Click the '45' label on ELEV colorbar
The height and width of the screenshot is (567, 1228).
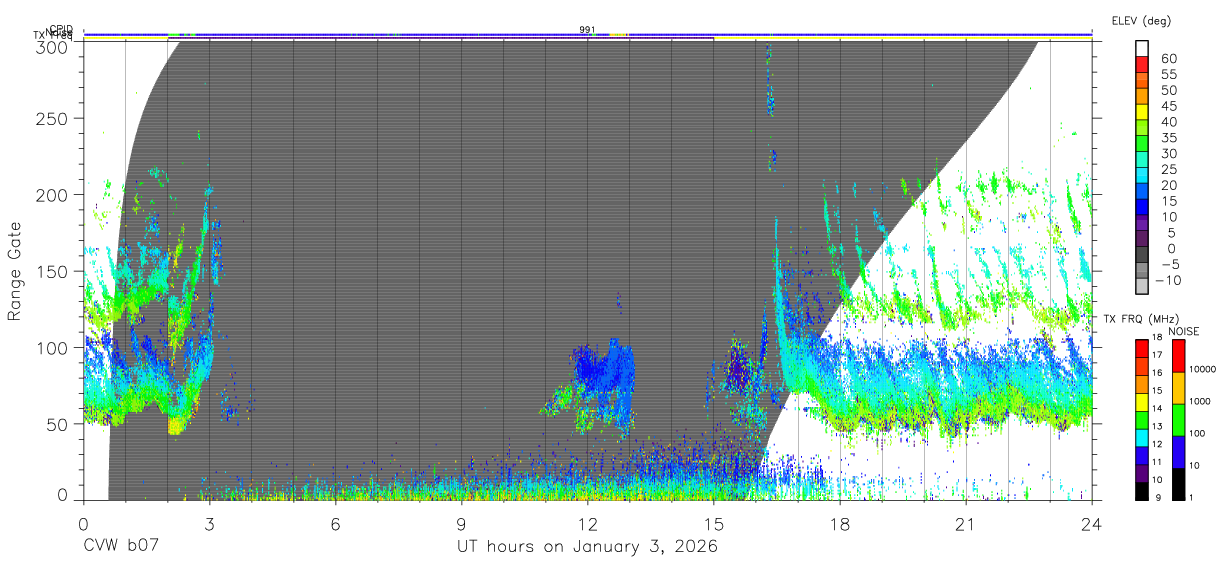coord(1169,106)
